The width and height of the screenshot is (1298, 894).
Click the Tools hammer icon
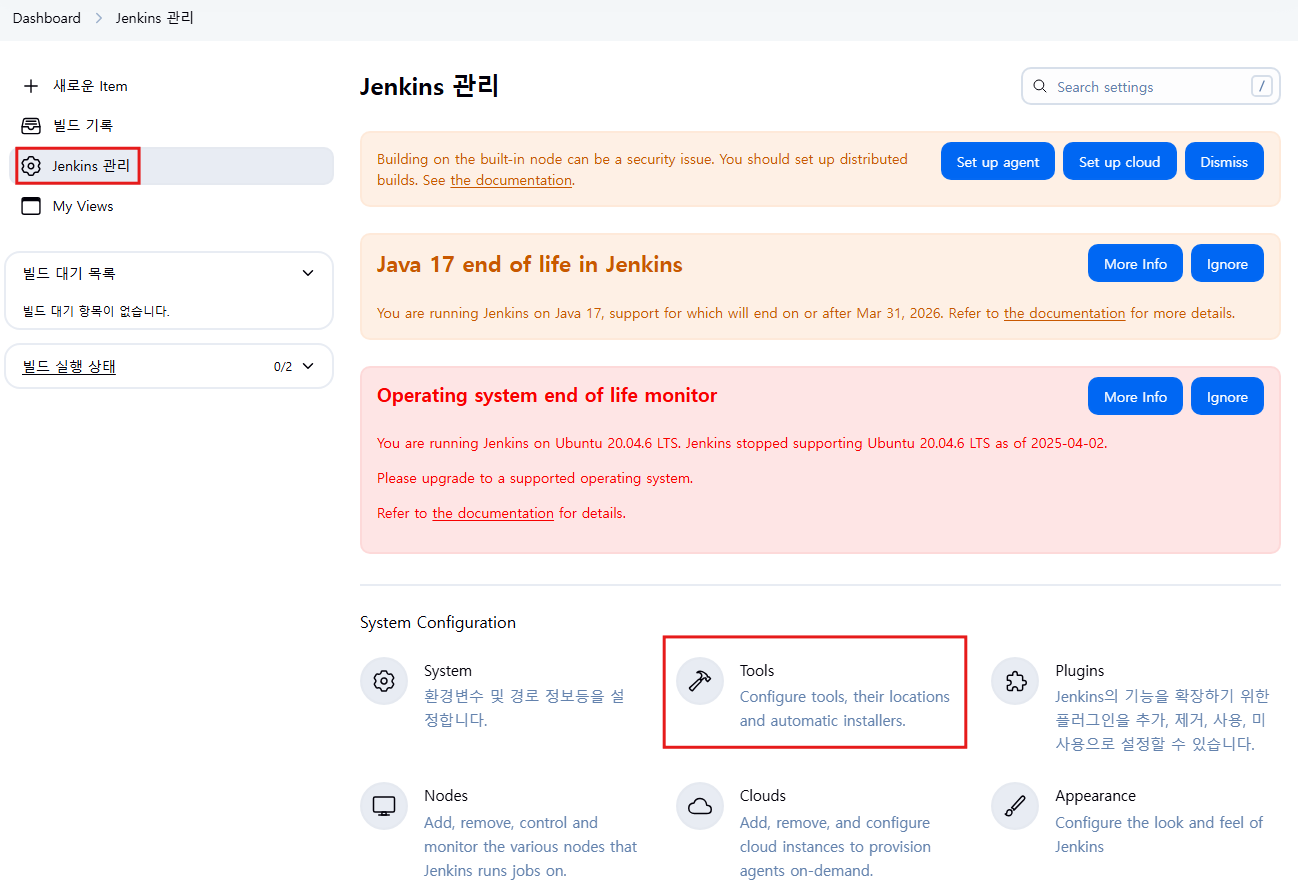pyautogui.click(x=700, y=681)
